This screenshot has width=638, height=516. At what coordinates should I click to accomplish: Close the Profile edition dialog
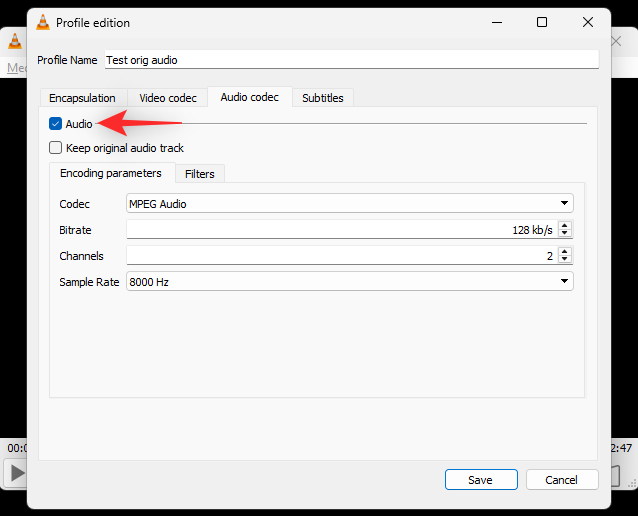coord(588,22)
